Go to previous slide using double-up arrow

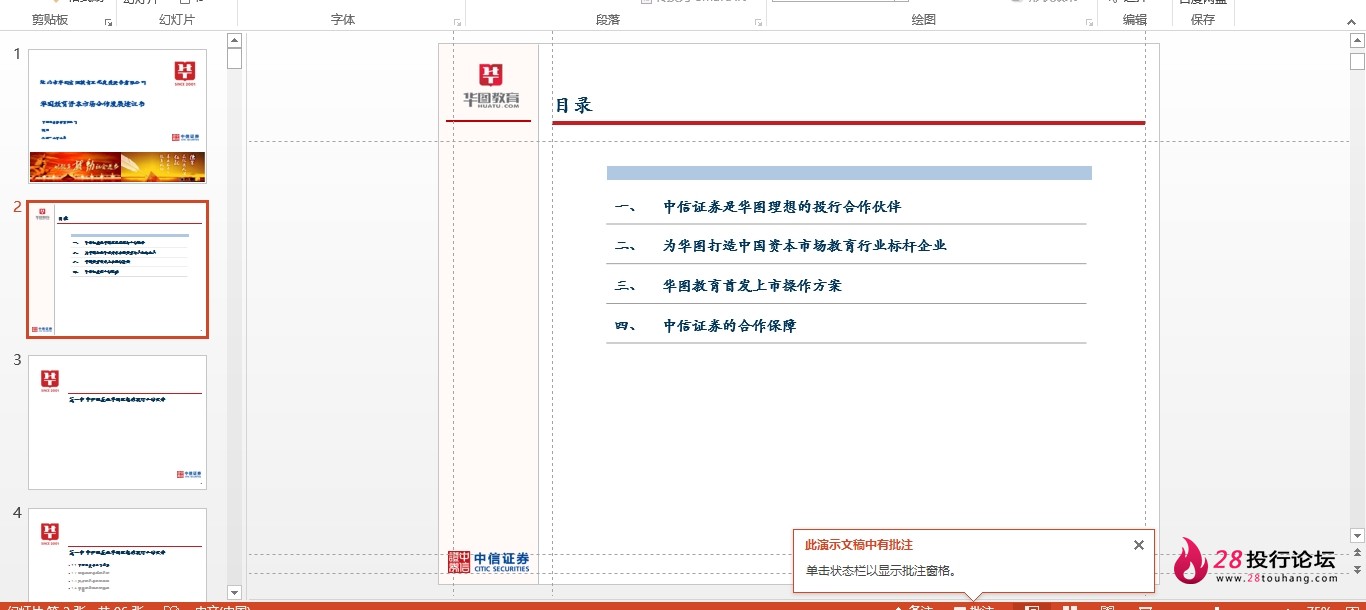click(1357, 553)
